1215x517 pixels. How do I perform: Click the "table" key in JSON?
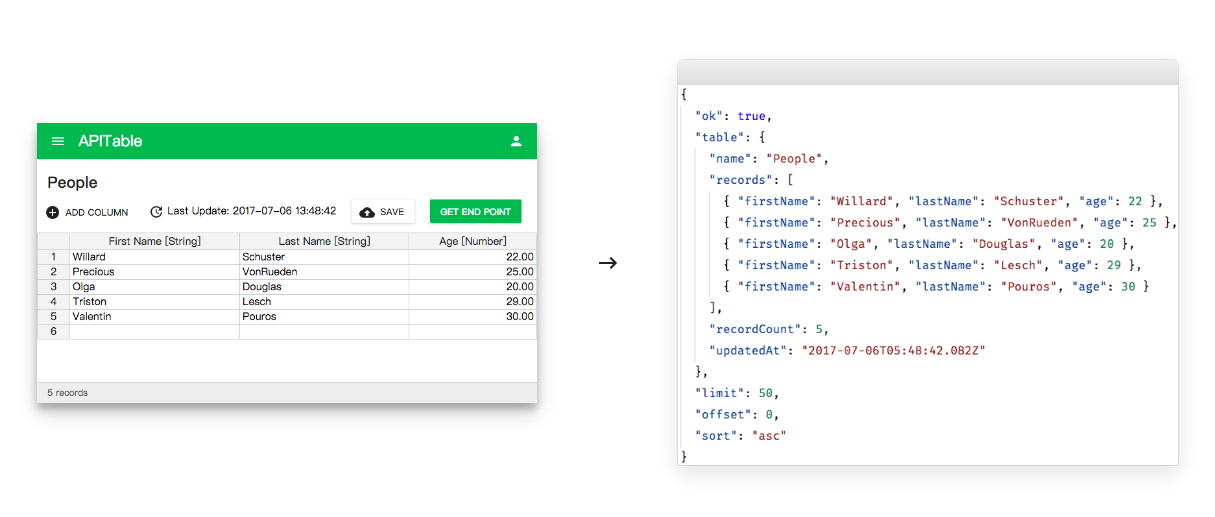719,137
